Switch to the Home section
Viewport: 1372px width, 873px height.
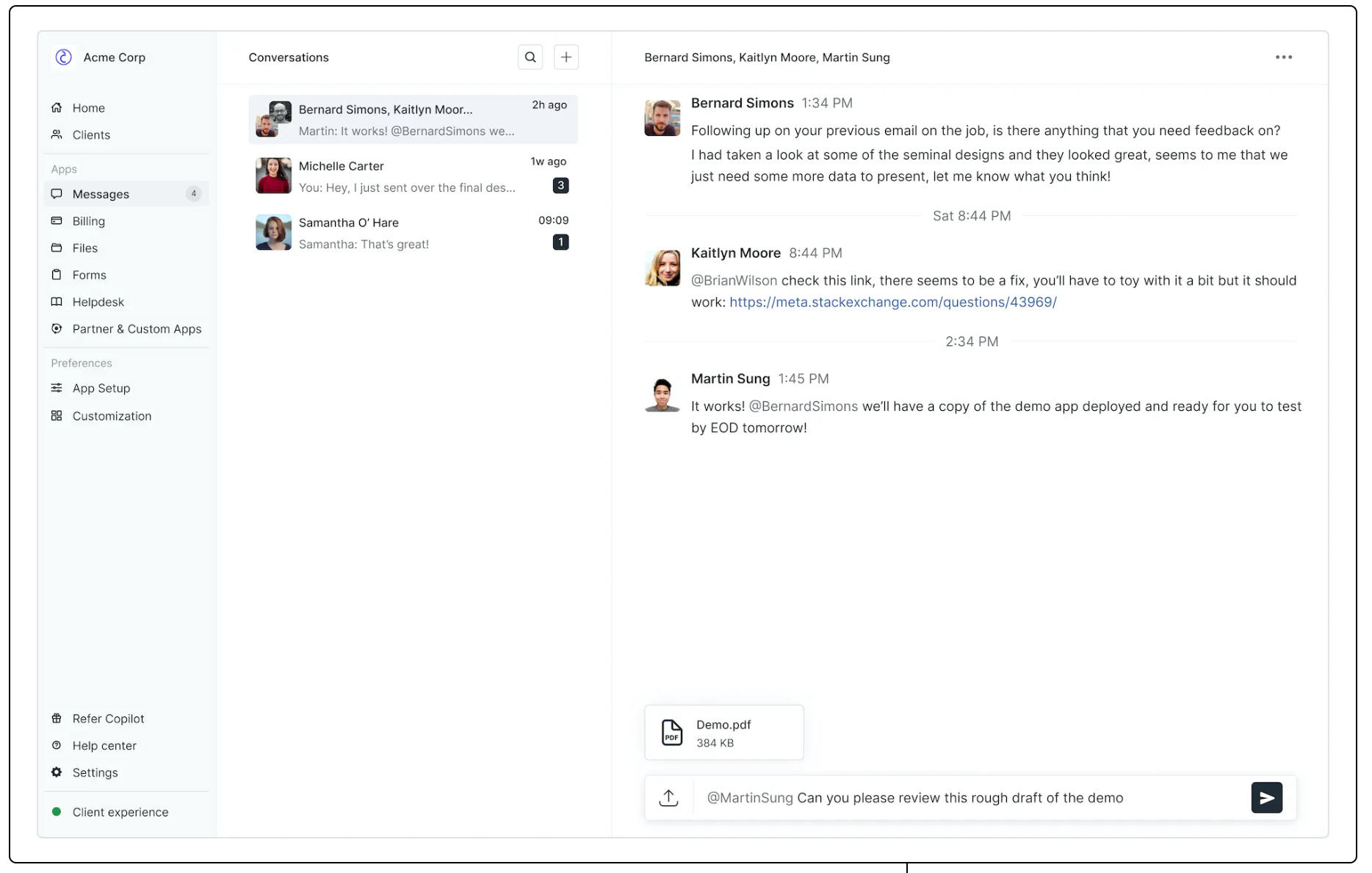point(87,107)
